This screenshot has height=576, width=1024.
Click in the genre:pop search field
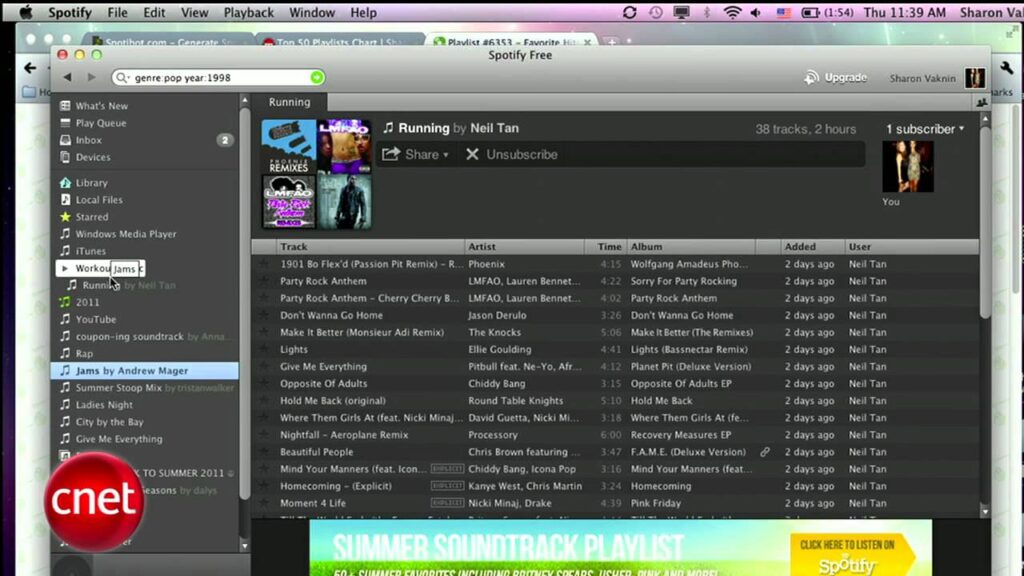(x=219, y=78)
